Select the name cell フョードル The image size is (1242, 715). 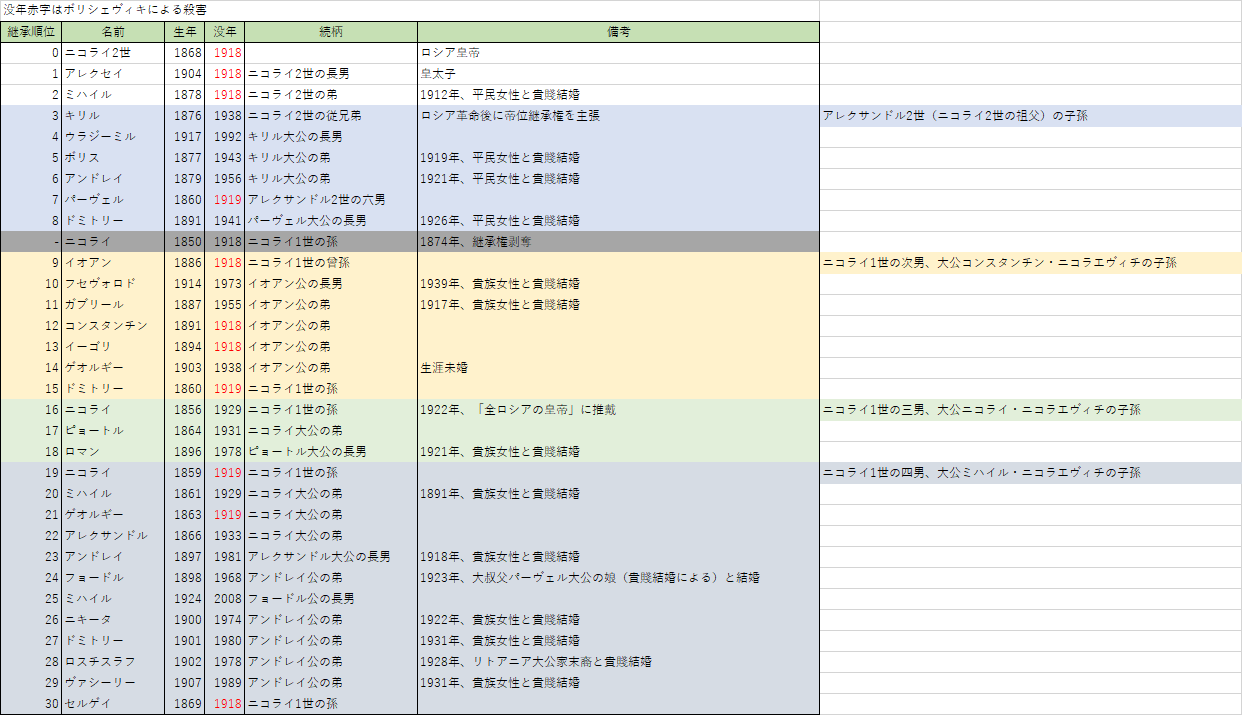coord(113,578)
